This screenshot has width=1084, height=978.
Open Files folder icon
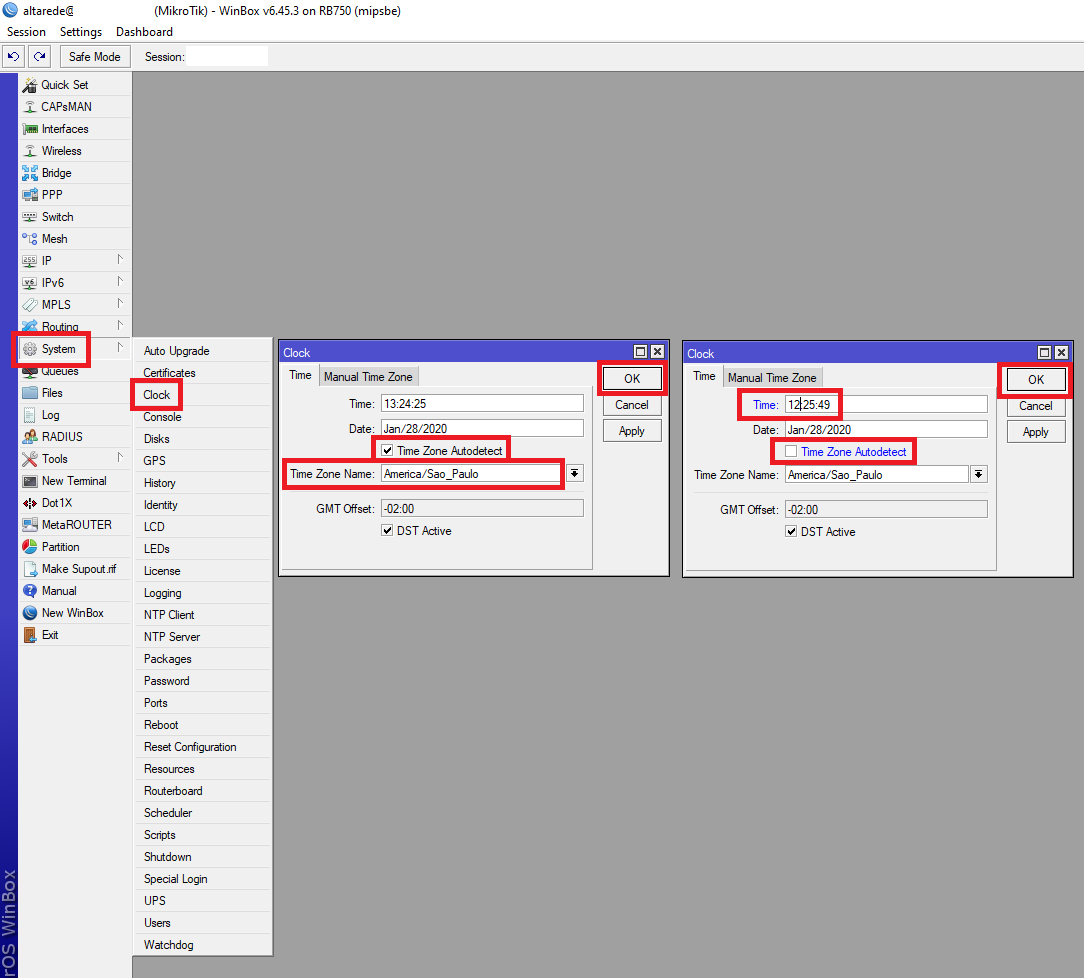pos(30,393)
